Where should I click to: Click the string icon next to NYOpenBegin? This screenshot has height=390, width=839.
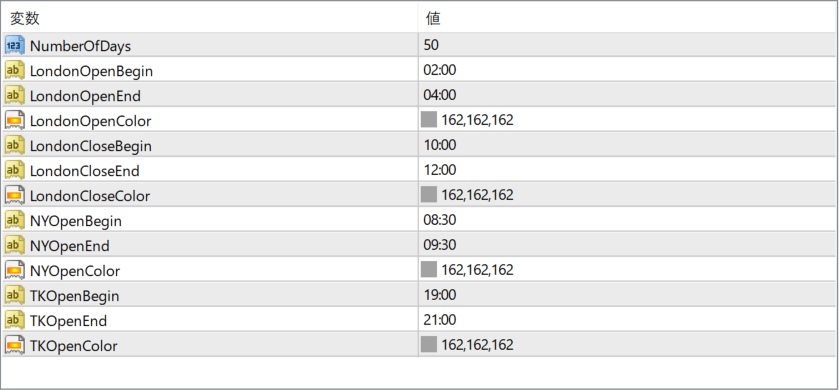point(14,220)
